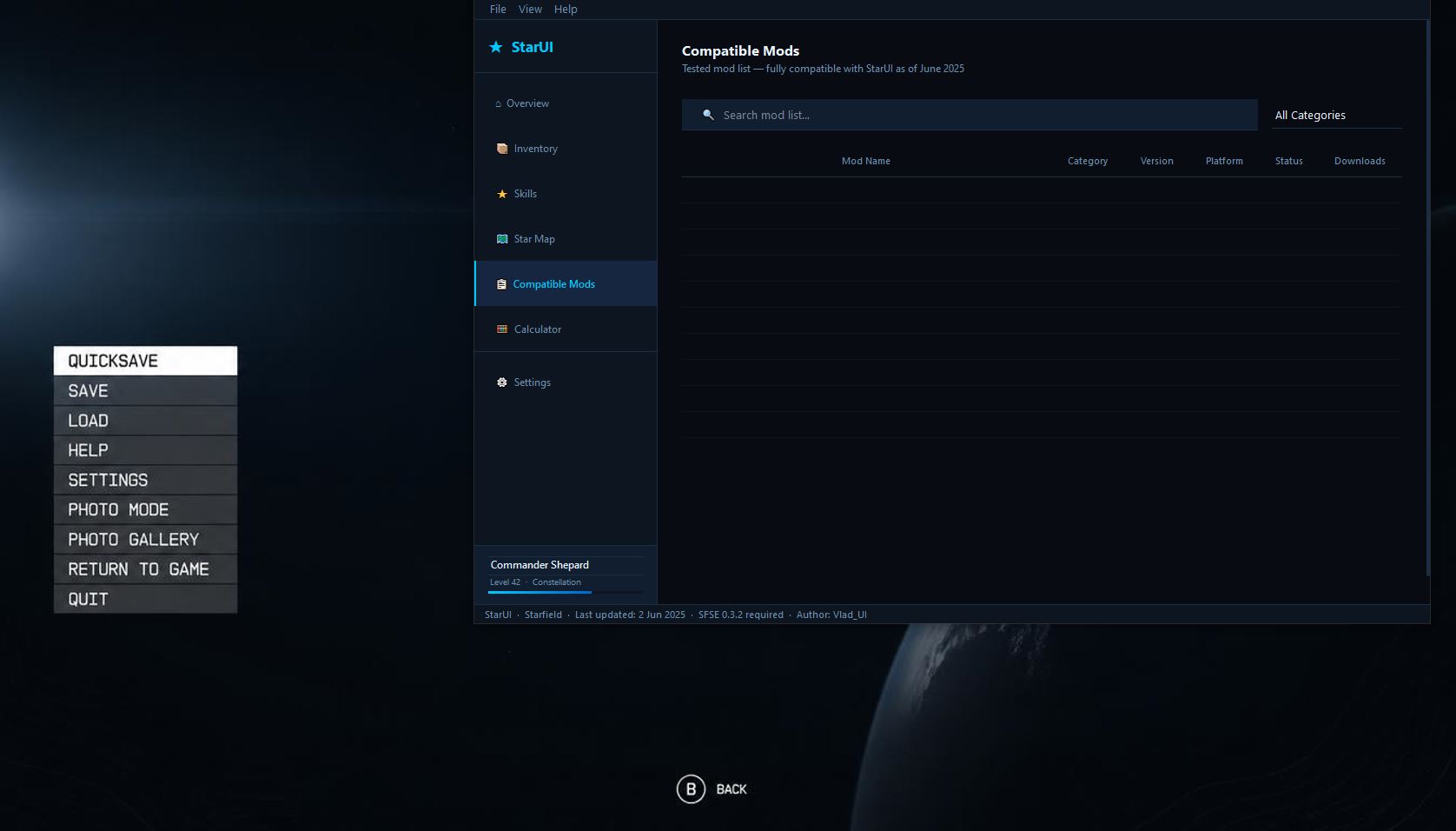
Task: Select the Compatible Mods sidebar tab
Action: point(566,284)
